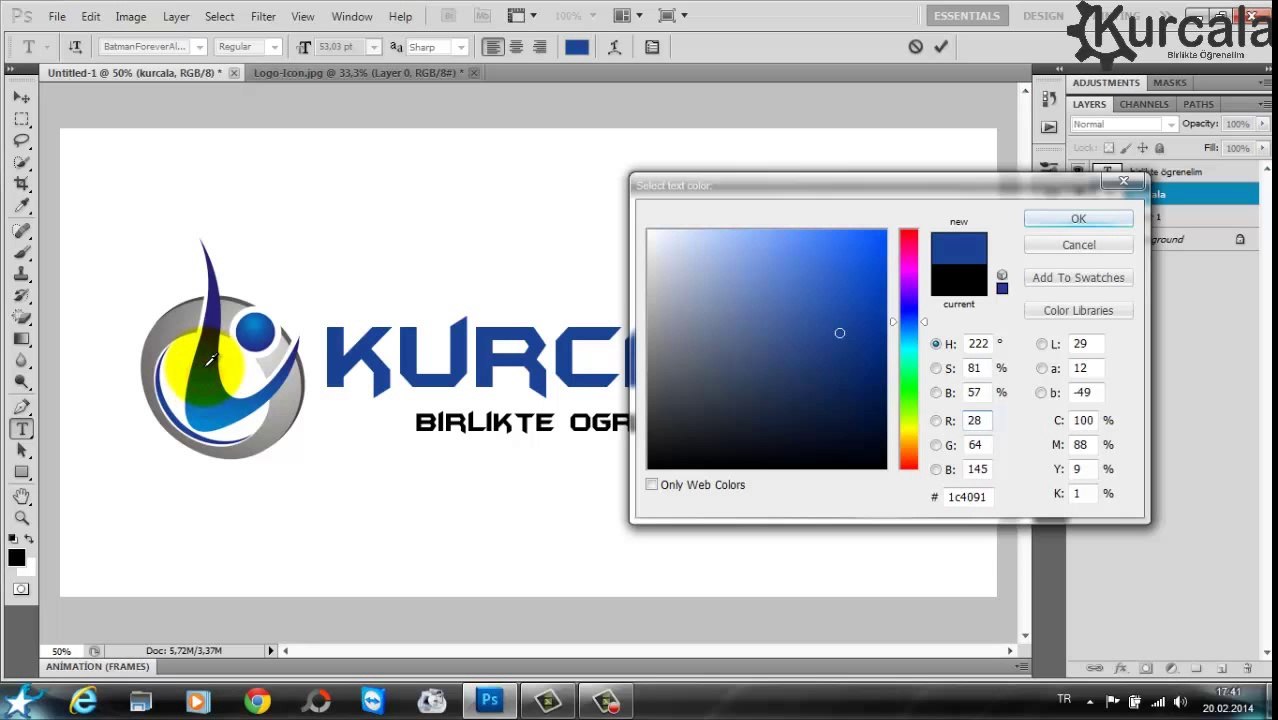Click the toggle text orientation icon
Screen dimensions: 1278x720
pyautogui.click(x=75, y=47)
